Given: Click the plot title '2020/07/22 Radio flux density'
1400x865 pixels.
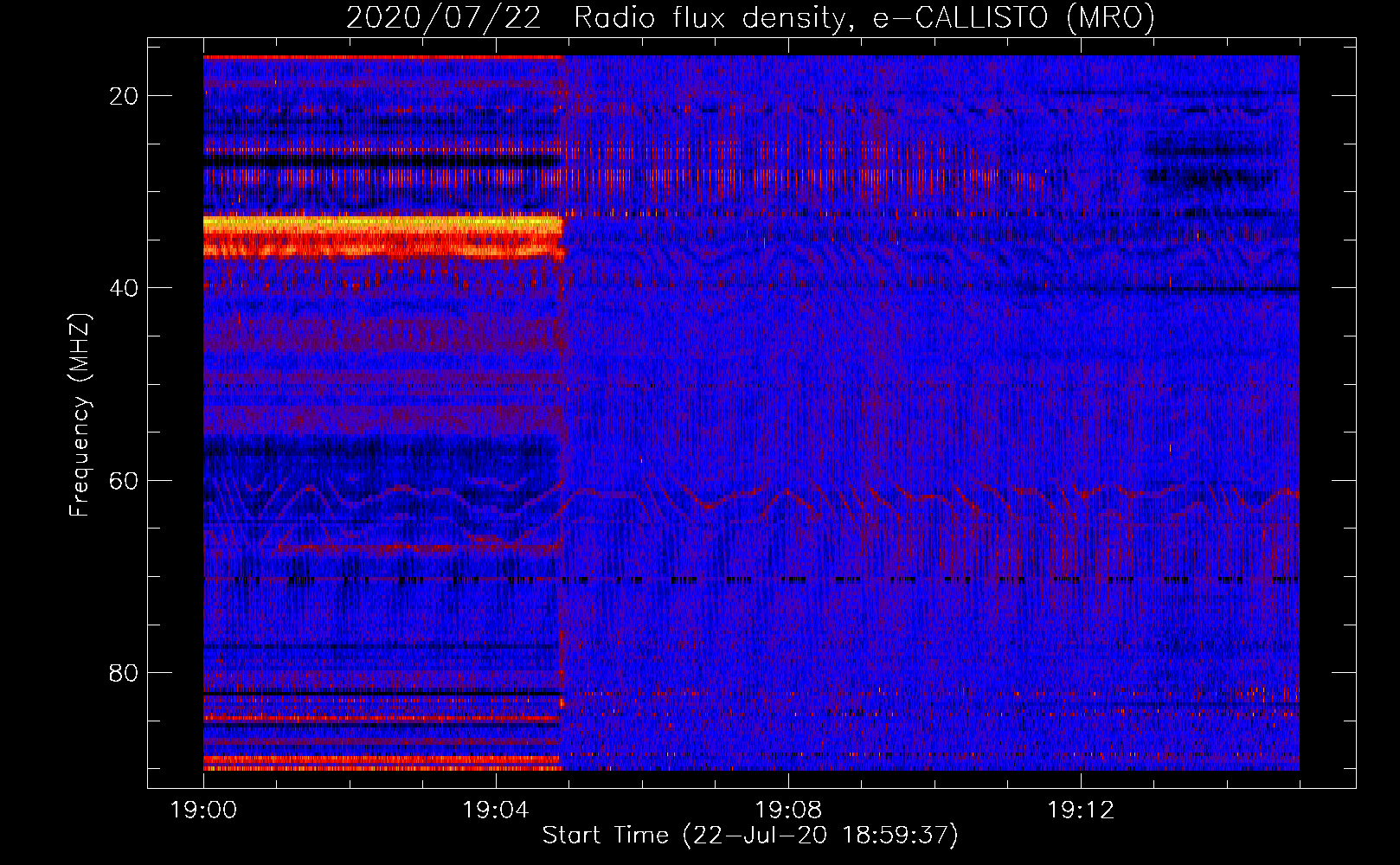Looking at the screenshot, I should pos(750,17).
